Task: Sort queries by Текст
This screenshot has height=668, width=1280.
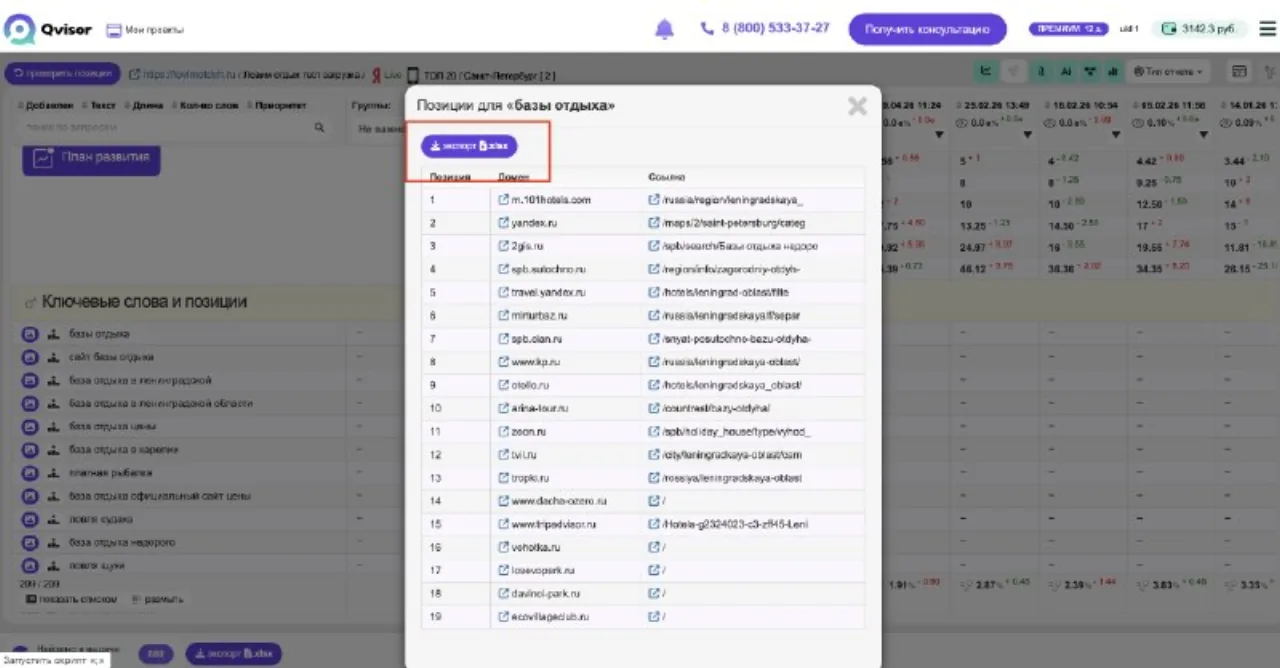Action: click(98, 105)
